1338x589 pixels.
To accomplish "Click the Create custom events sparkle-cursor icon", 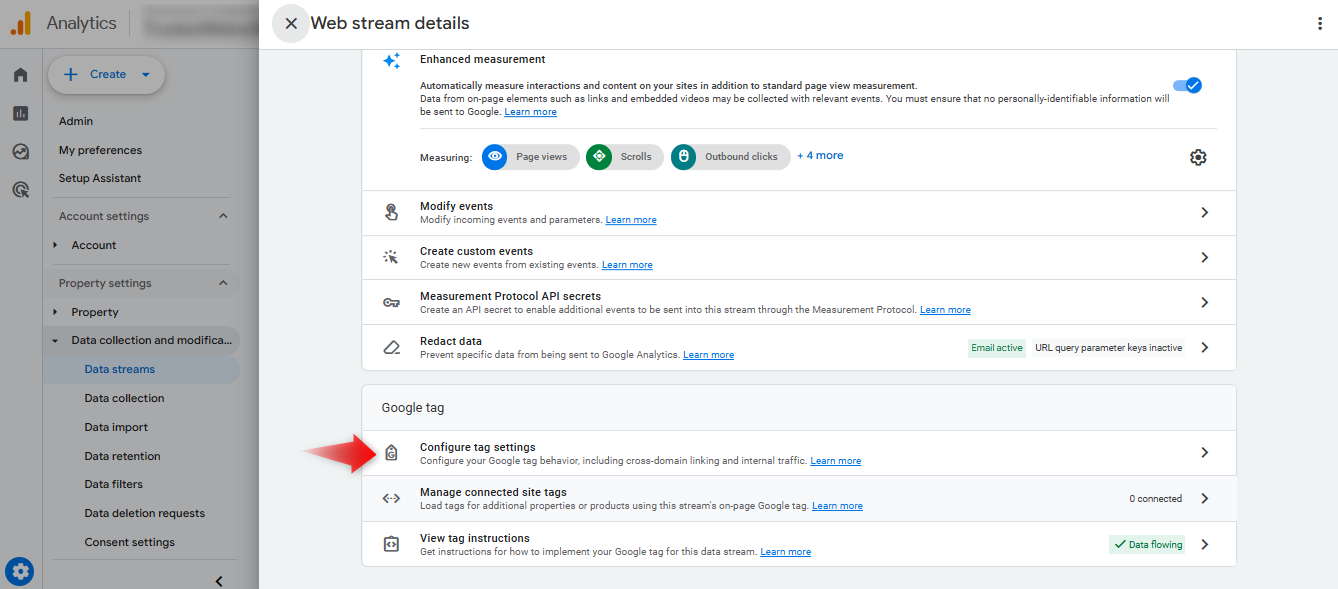I will click(x=391, y=257).
